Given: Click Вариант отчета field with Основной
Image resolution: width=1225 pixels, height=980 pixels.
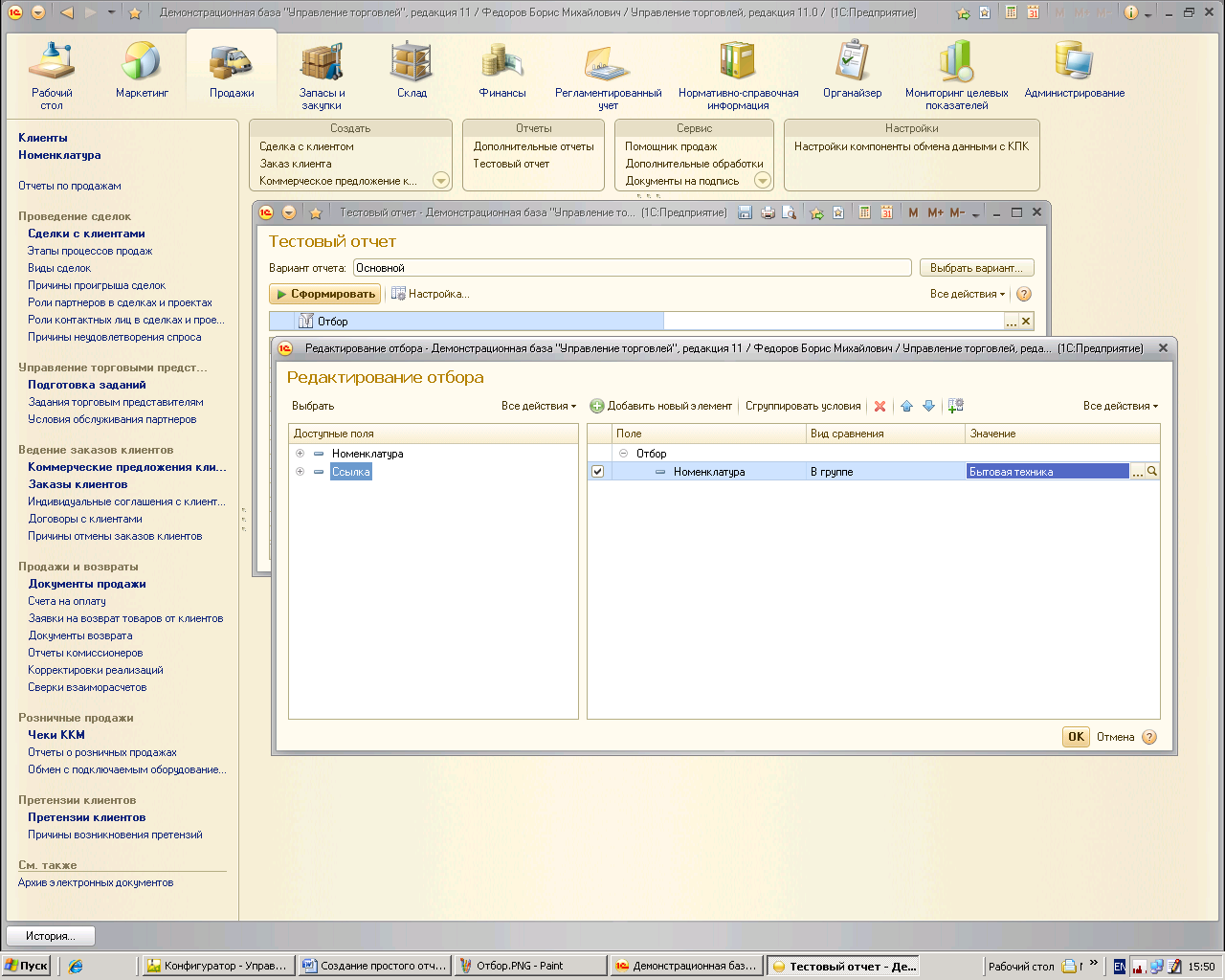Looking at the screenshot, I should [632, 268].
